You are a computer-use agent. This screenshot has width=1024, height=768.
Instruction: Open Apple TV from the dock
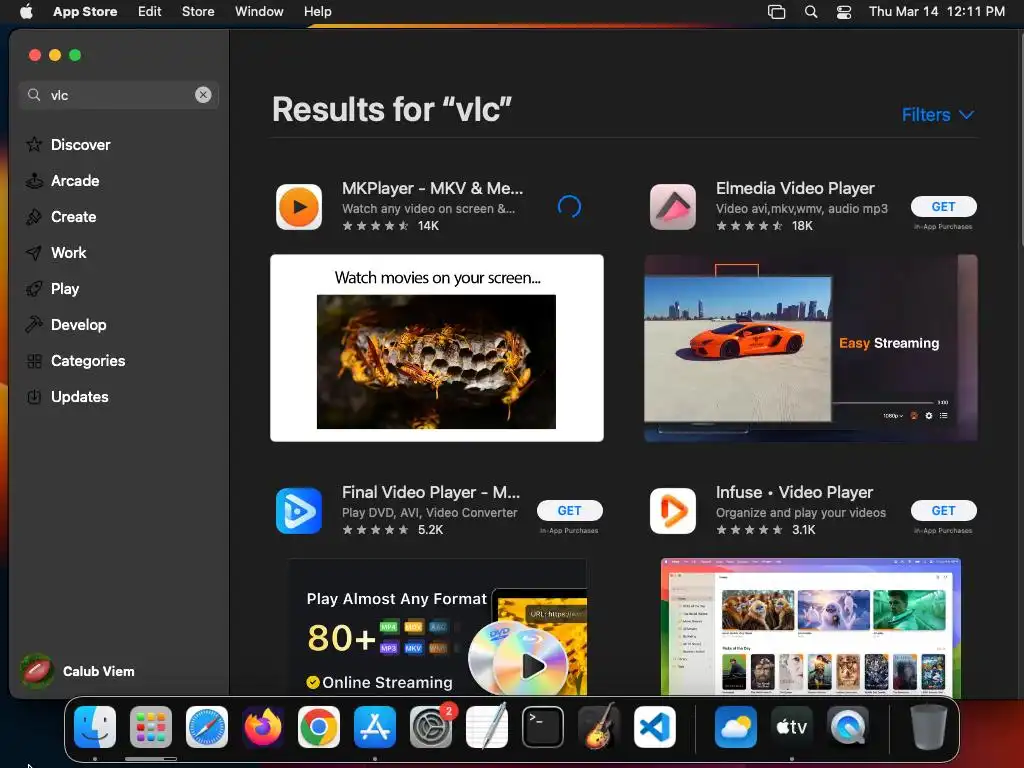(x=792, y=726)
